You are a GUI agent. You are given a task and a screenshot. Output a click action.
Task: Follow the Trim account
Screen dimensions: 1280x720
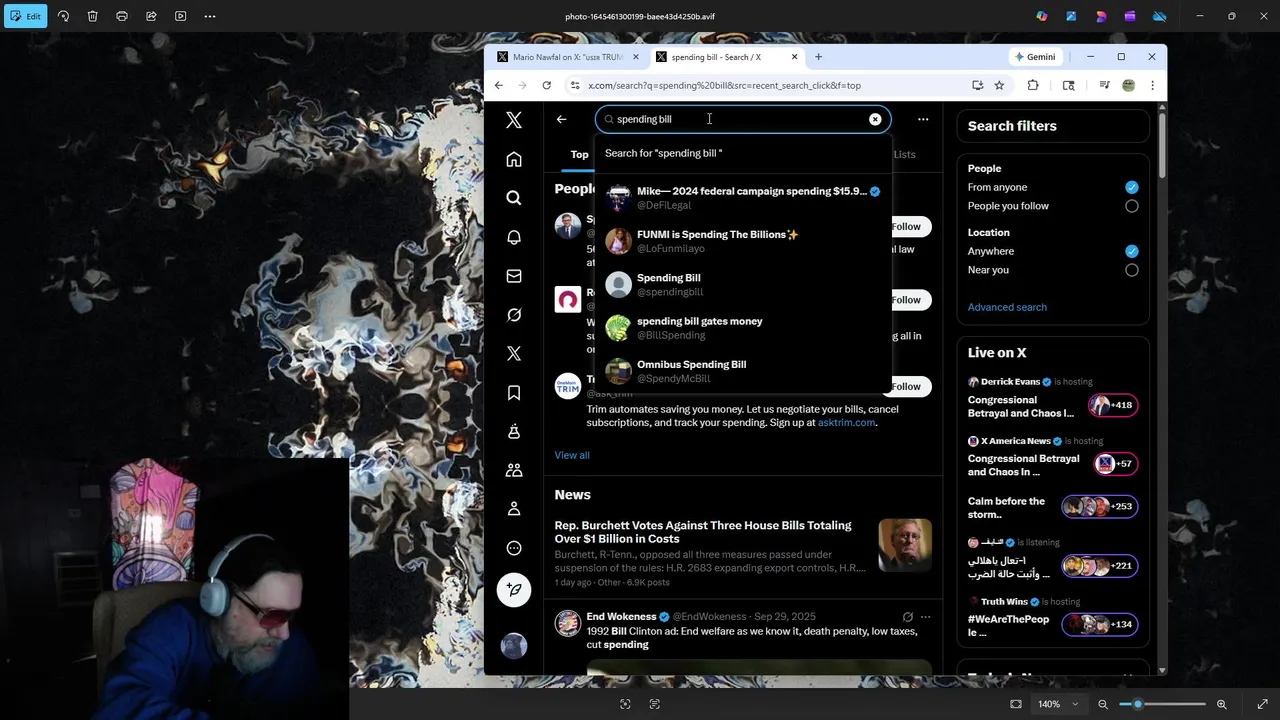click(x=906, y=386)
